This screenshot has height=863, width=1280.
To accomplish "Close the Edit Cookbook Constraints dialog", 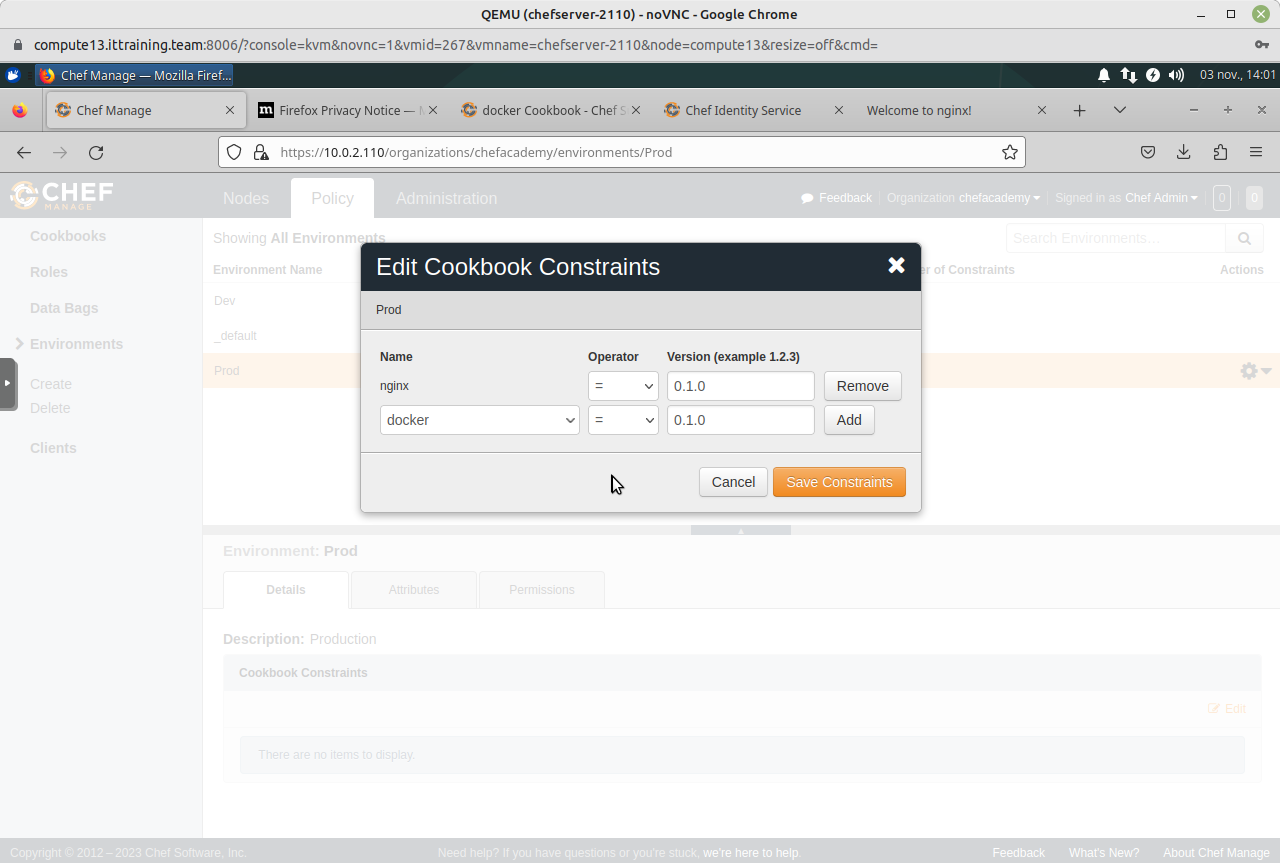I will coord(896,265).
